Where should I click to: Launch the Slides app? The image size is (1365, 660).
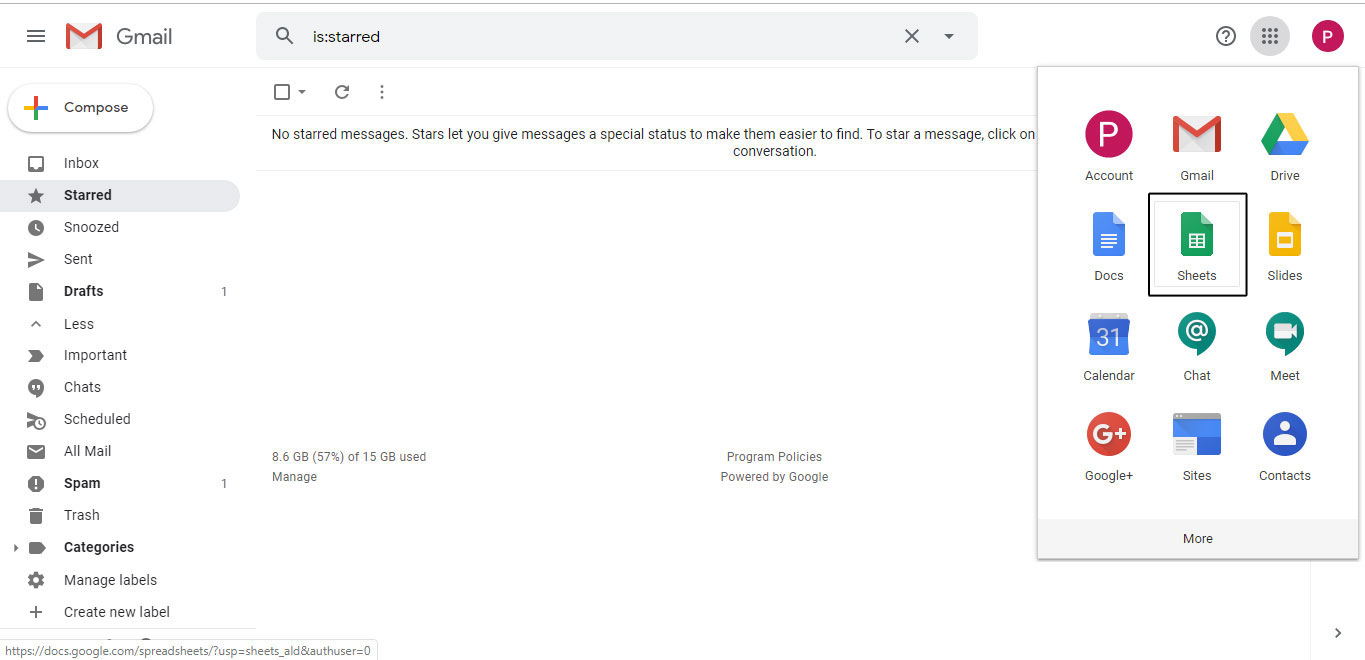click(x=1285, y=247)
